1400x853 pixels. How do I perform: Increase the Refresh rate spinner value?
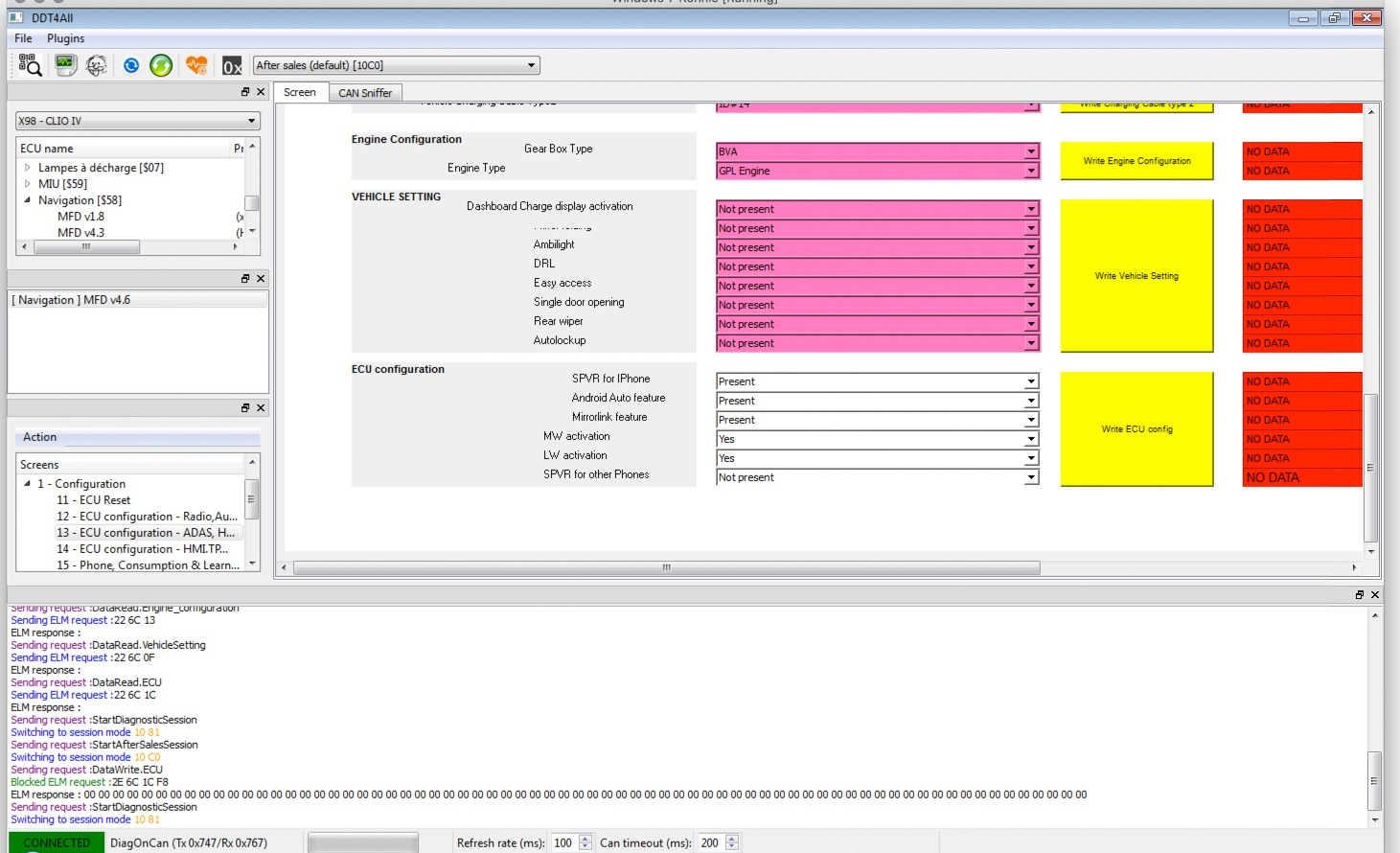pos(585,839)
